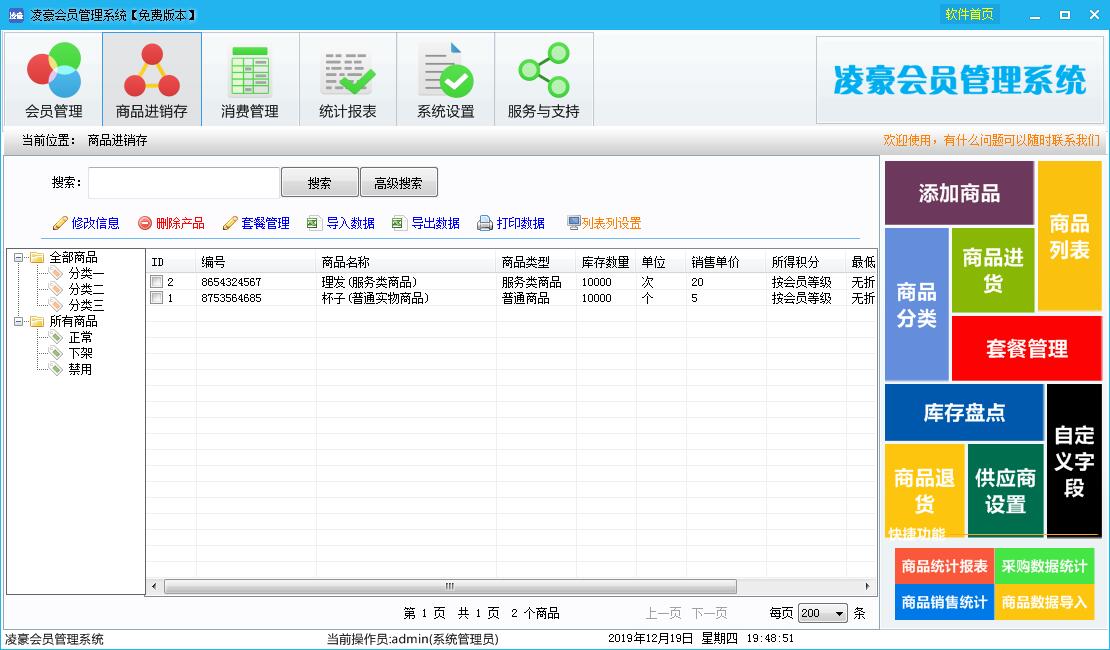1110x650 pixels.
Task: Select 分类二 in the category tree
Action: coord(86,290)
